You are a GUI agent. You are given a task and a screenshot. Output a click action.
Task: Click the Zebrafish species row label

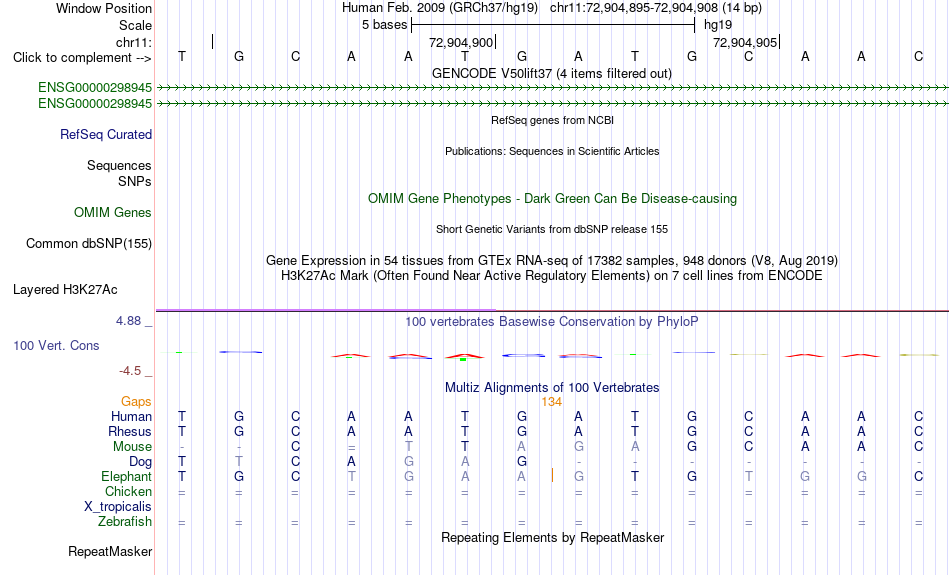click(125, 522)
